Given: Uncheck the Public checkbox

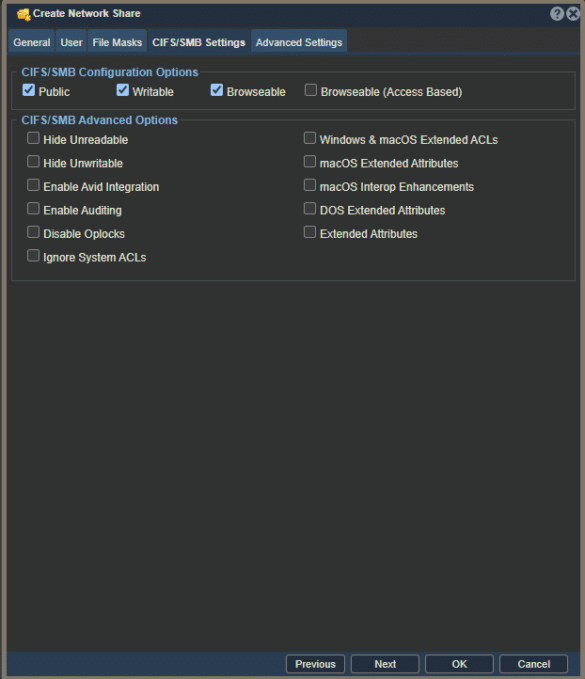Looking at the screenshot, I should [29, 90].
